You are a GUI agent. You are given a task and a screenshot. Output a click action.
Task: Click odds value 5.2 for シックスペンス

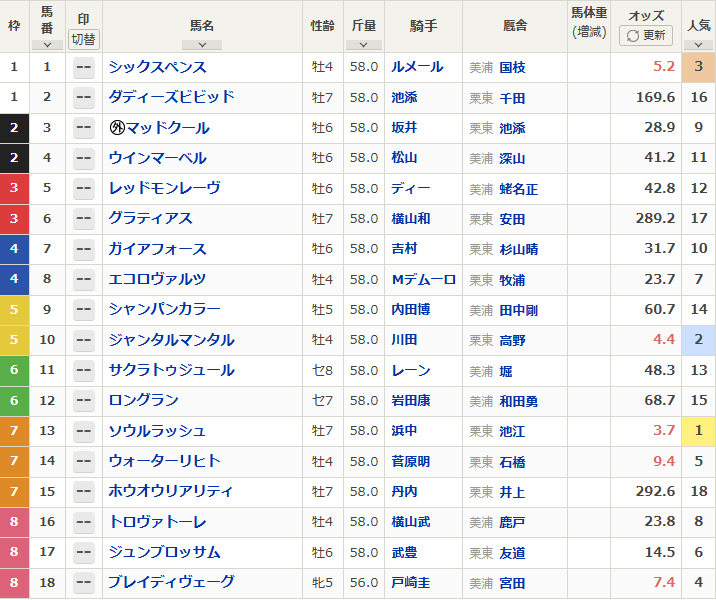tap(663, 68)
